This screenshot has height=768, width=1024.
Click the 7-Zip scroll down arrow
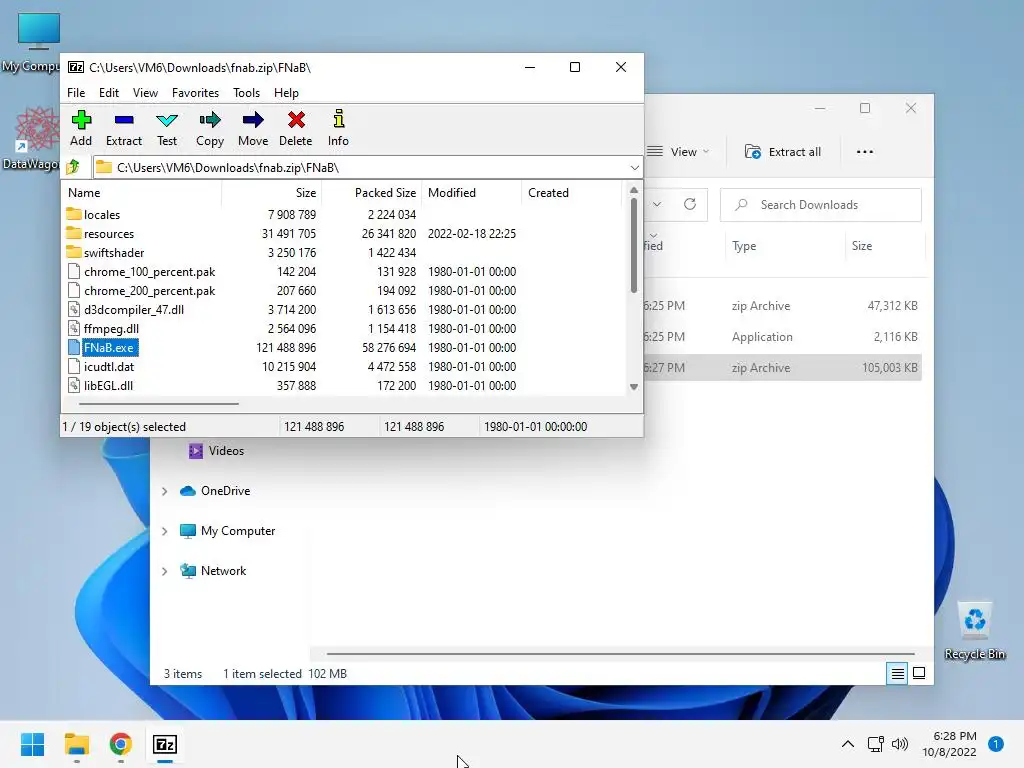point(633,387)
